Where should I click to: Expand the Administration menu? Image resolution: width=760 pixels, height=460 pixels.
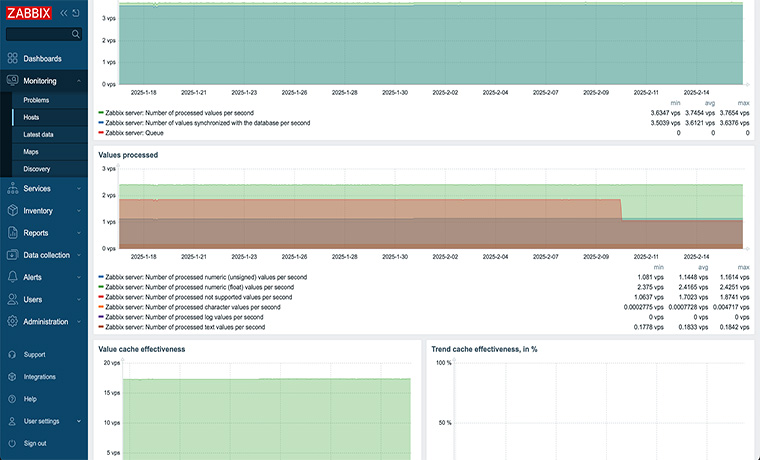pyautogui.click(x=46, y=322)
